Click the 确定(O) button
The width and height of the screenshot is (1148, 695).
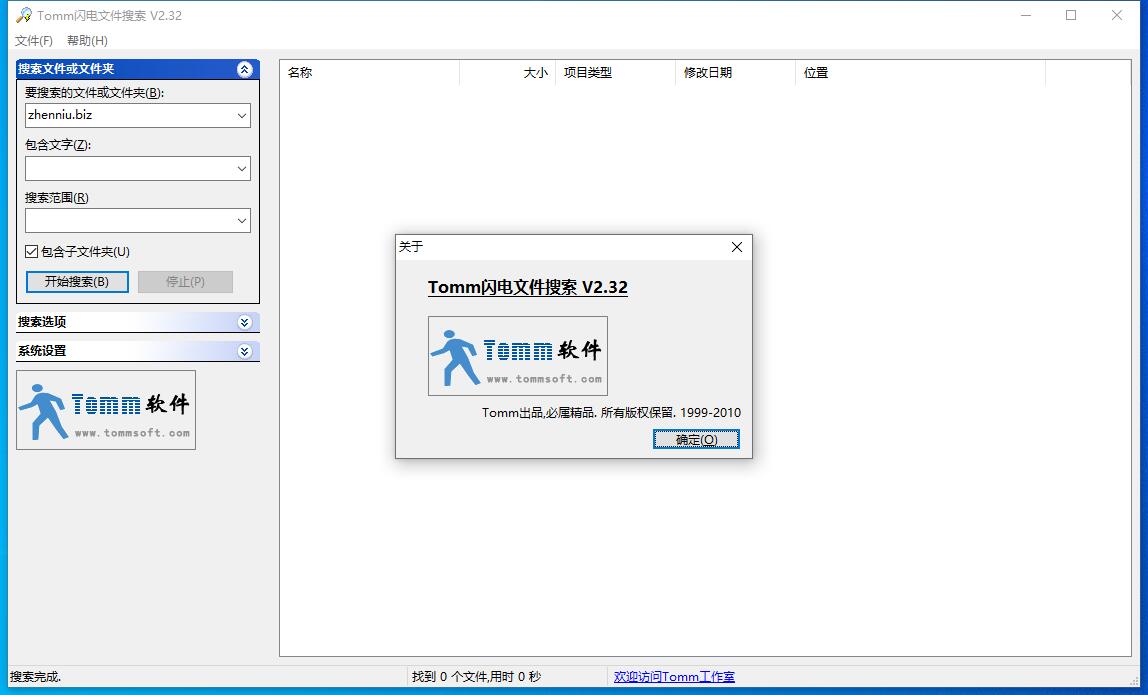tap(696, 439)
